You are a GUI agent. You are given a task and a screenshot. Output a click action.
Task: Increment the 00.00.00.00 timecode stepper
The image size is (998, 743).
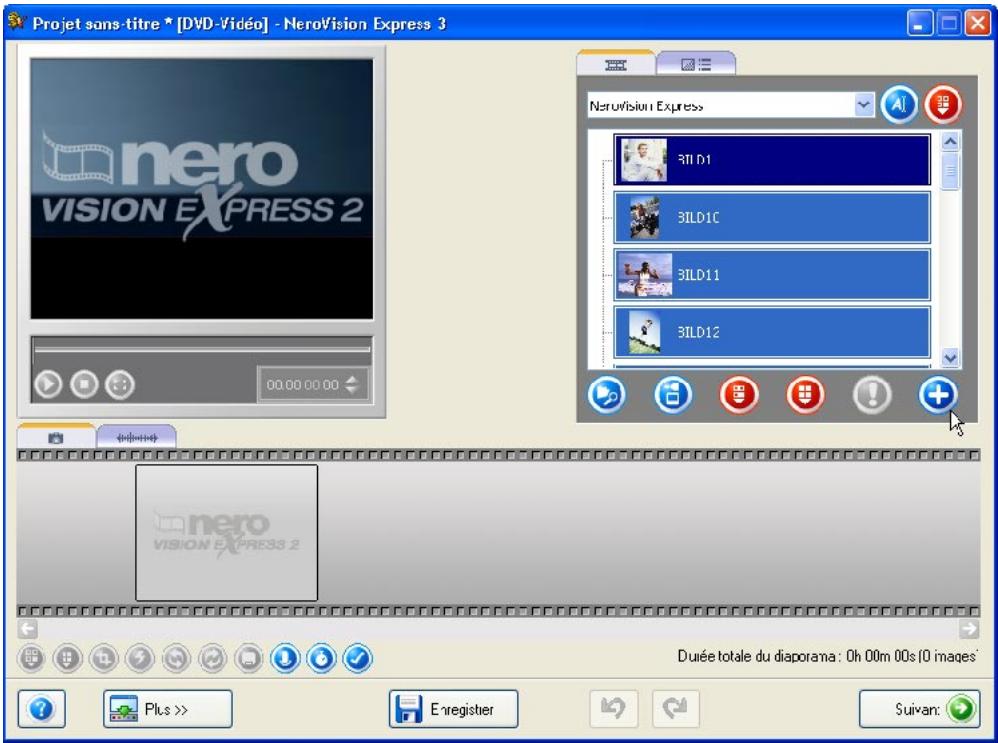tap(352, 379)
